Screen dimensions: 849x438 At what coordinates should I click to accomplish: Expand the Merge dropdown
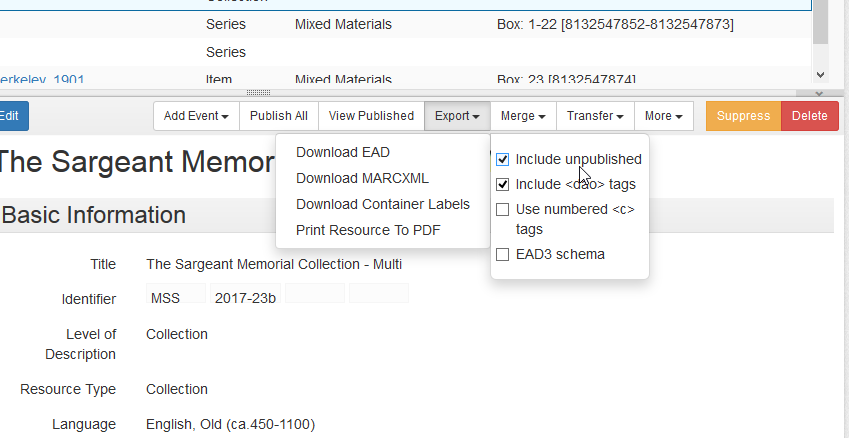[x=523, y=116]
